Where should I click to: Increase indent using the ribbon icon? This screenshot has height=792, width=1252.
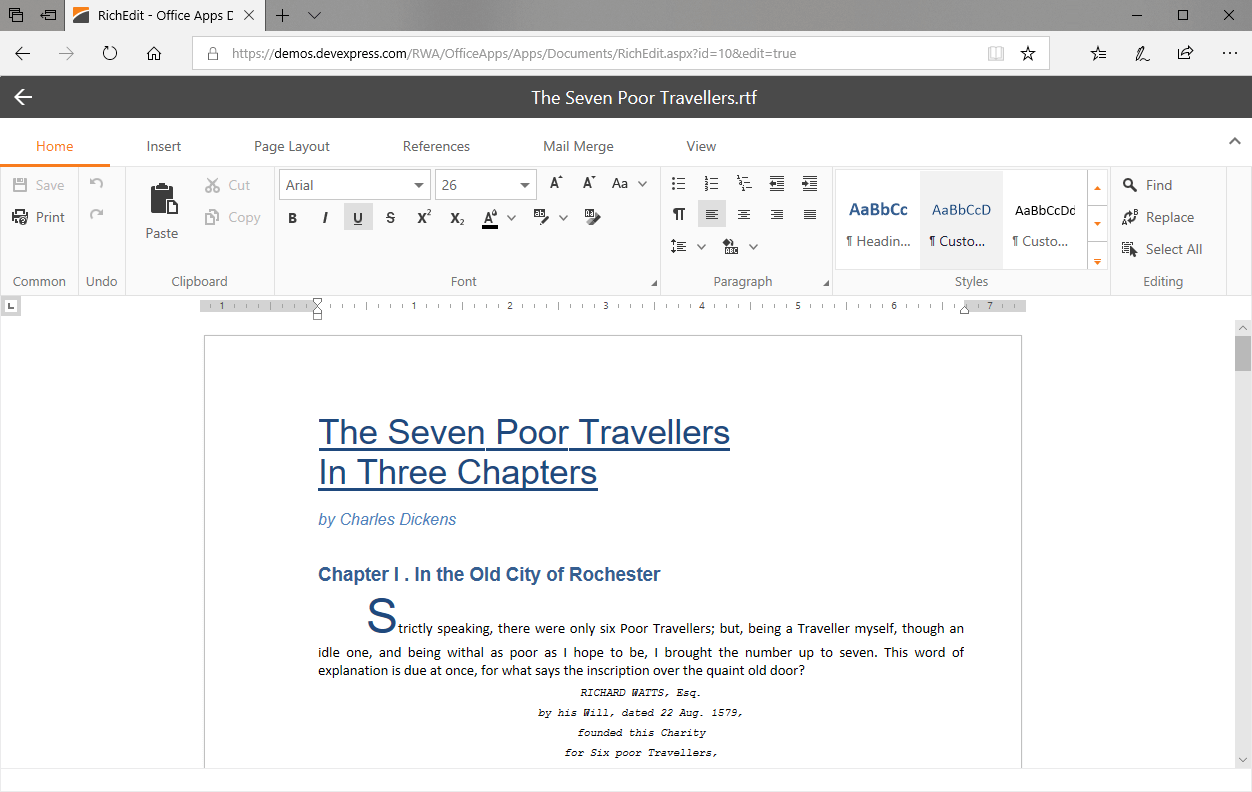point(809,183)
